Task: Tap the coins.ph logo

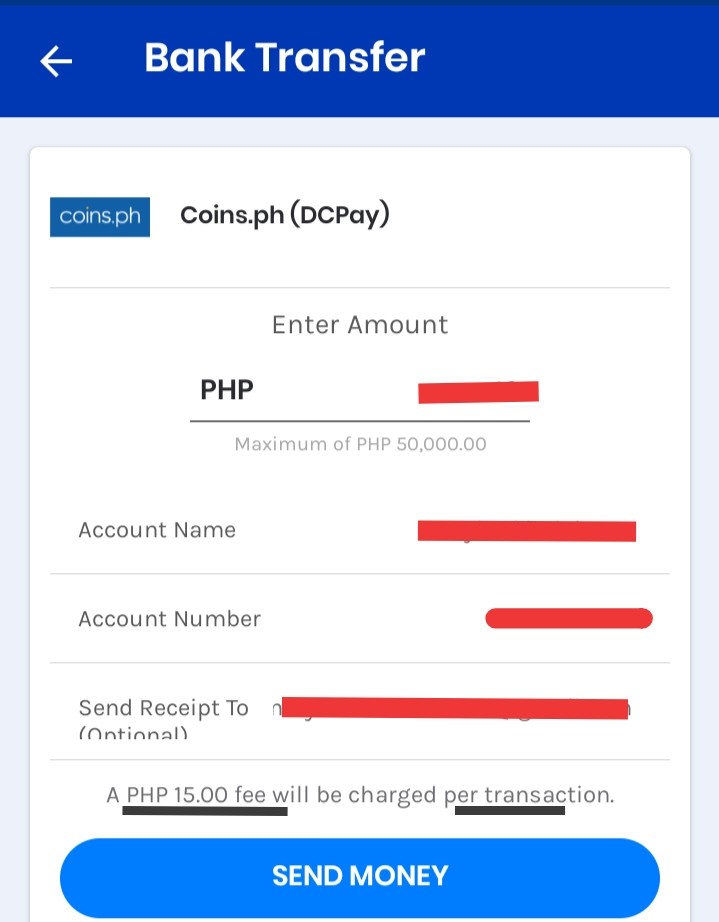Action: (x=100, y=217)
